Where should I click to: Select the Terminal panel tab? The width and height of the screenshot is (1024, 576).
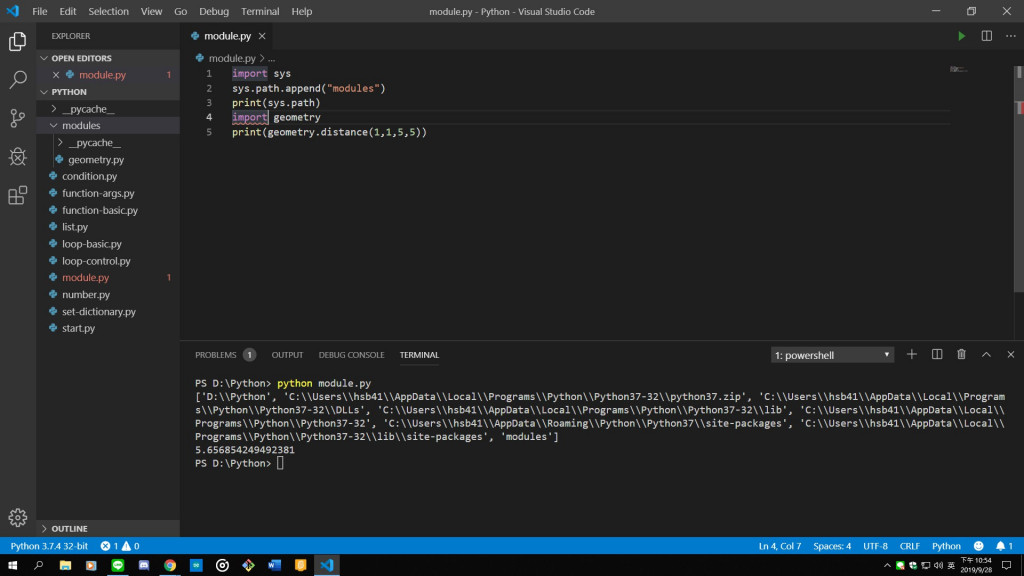[419, 355]
